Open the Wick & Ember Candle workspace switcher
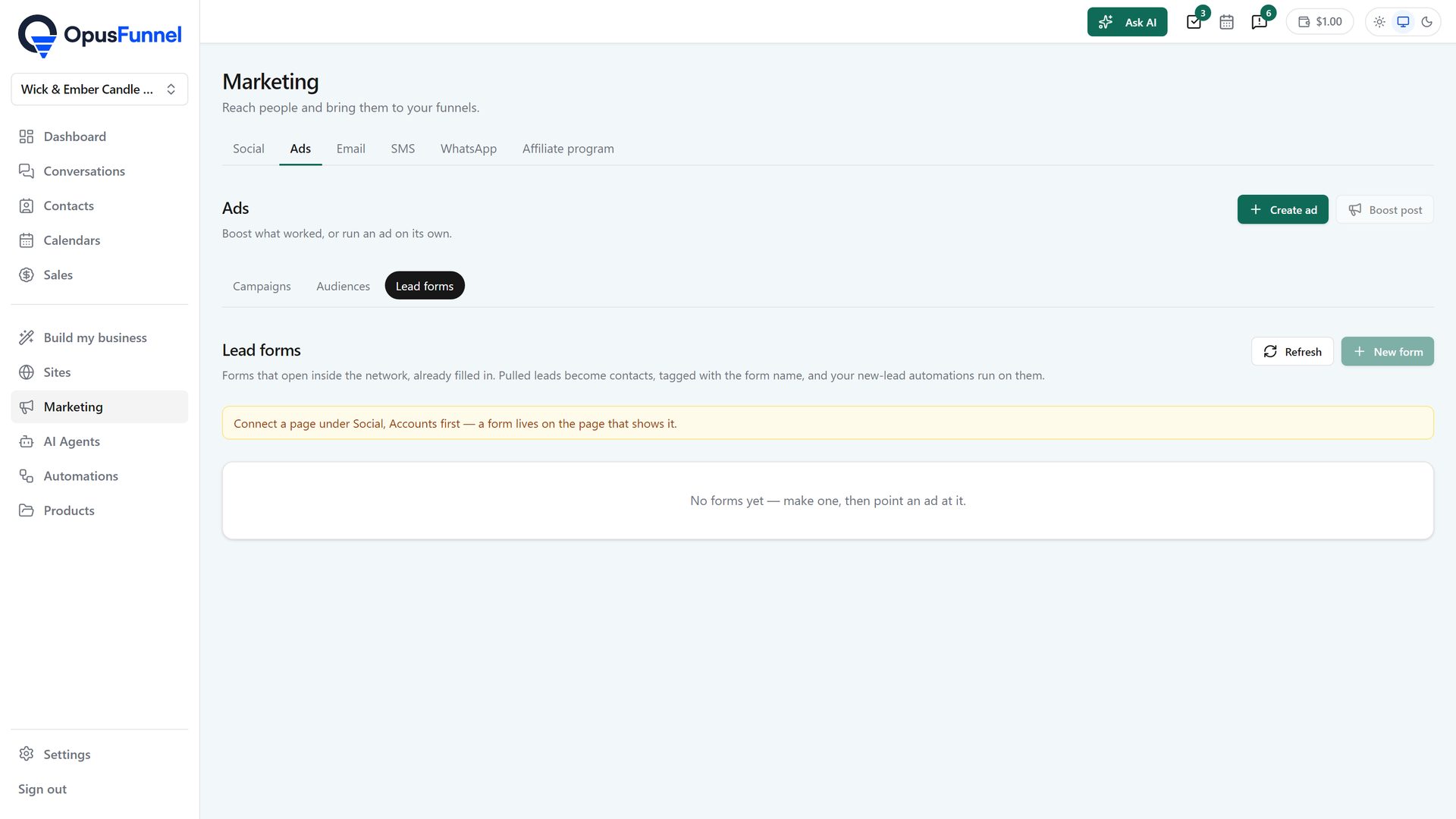The image size is (1456, 819). [x=99, y=89]
